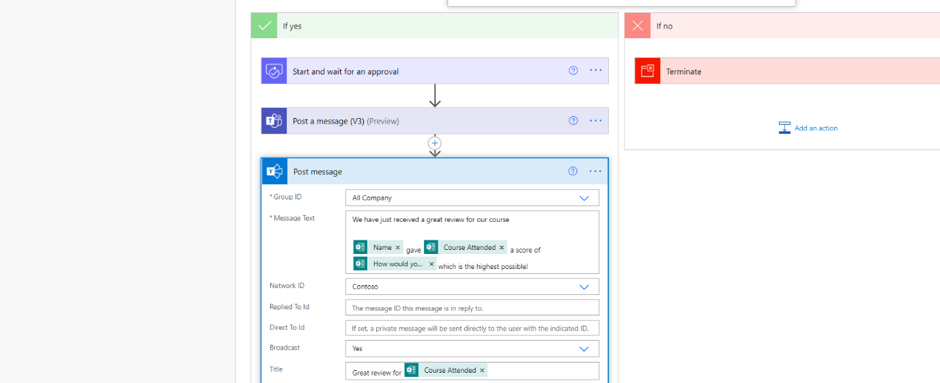Screen dimensions: 940x383
Task: Click the 'Group ID' field label
Action: (x=287, y=197)
